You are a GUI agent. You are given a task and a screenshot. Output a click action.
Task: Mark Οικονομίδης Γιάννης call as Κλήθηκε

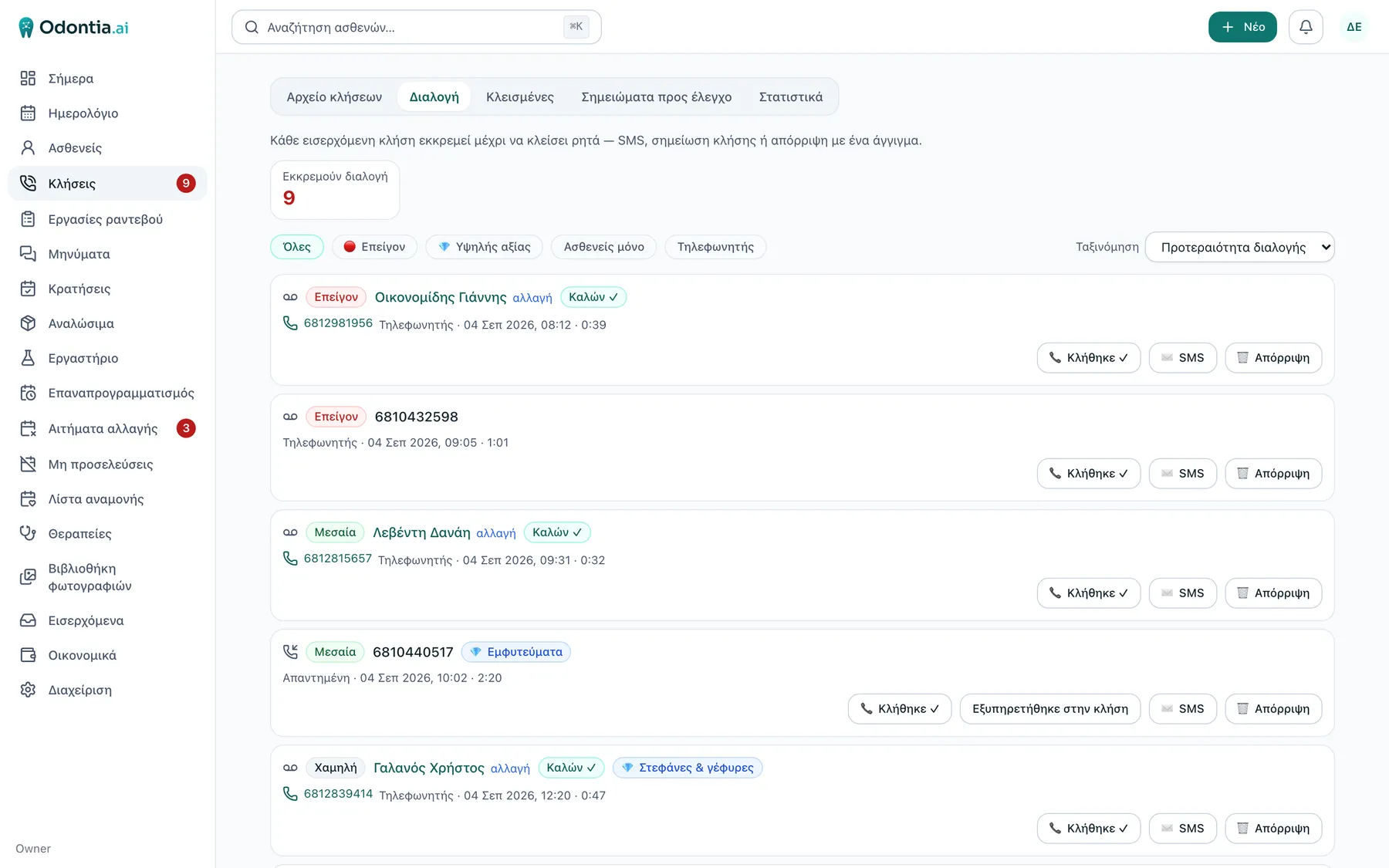pyautogui.click(x=1089, y=358)
